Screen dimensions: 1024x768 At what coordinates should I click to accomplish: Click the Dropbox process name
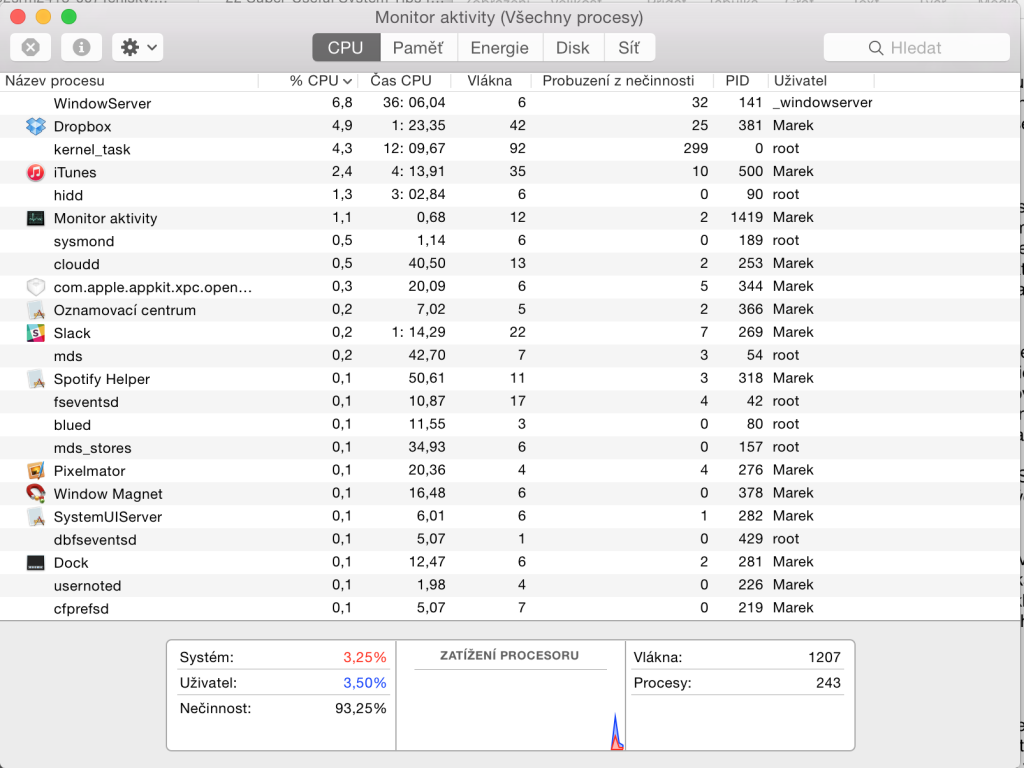tap(82, 127)
